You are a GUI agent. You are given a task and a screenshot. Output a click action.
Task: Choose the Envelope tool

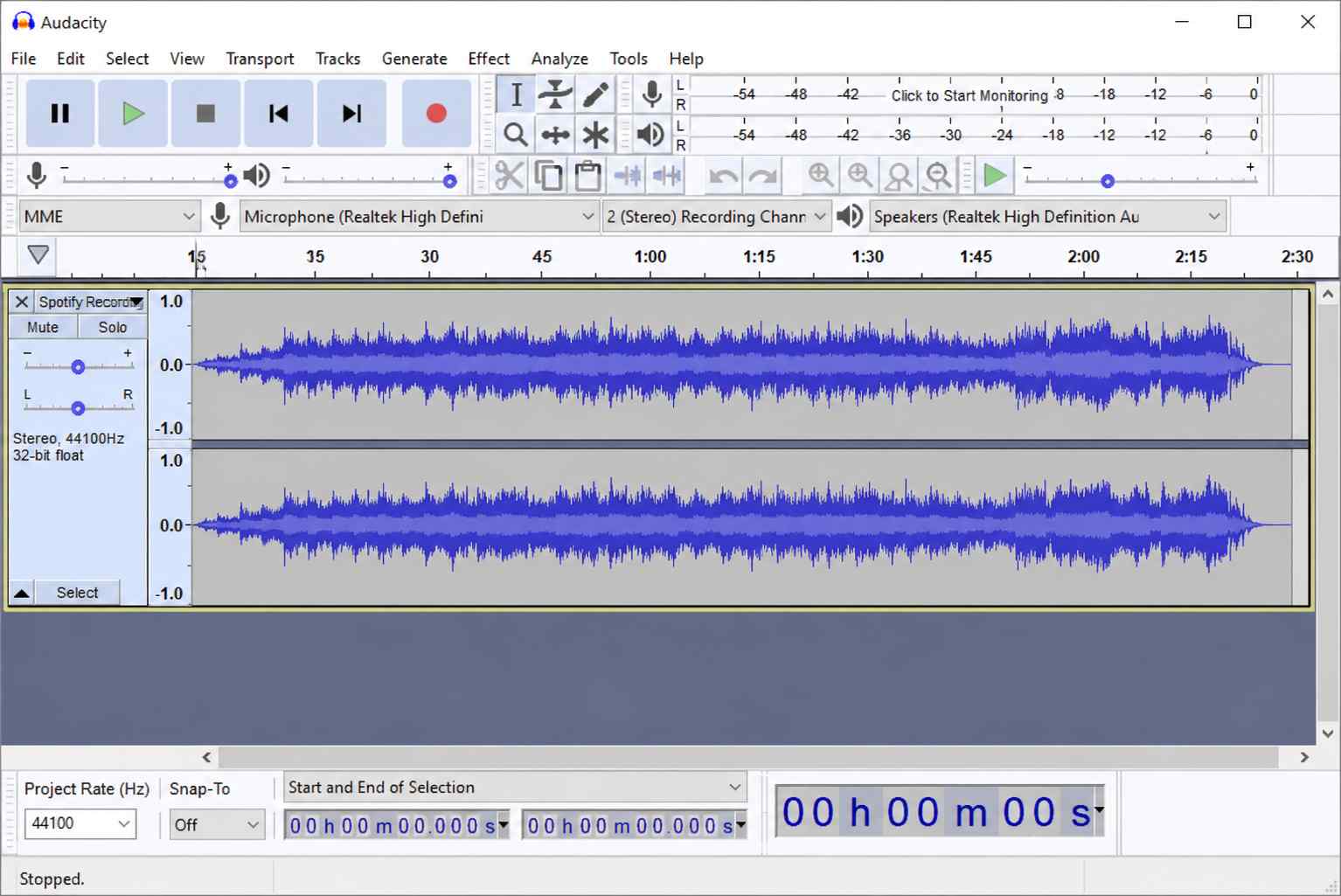pyautogui.click(x=555, y=94)
